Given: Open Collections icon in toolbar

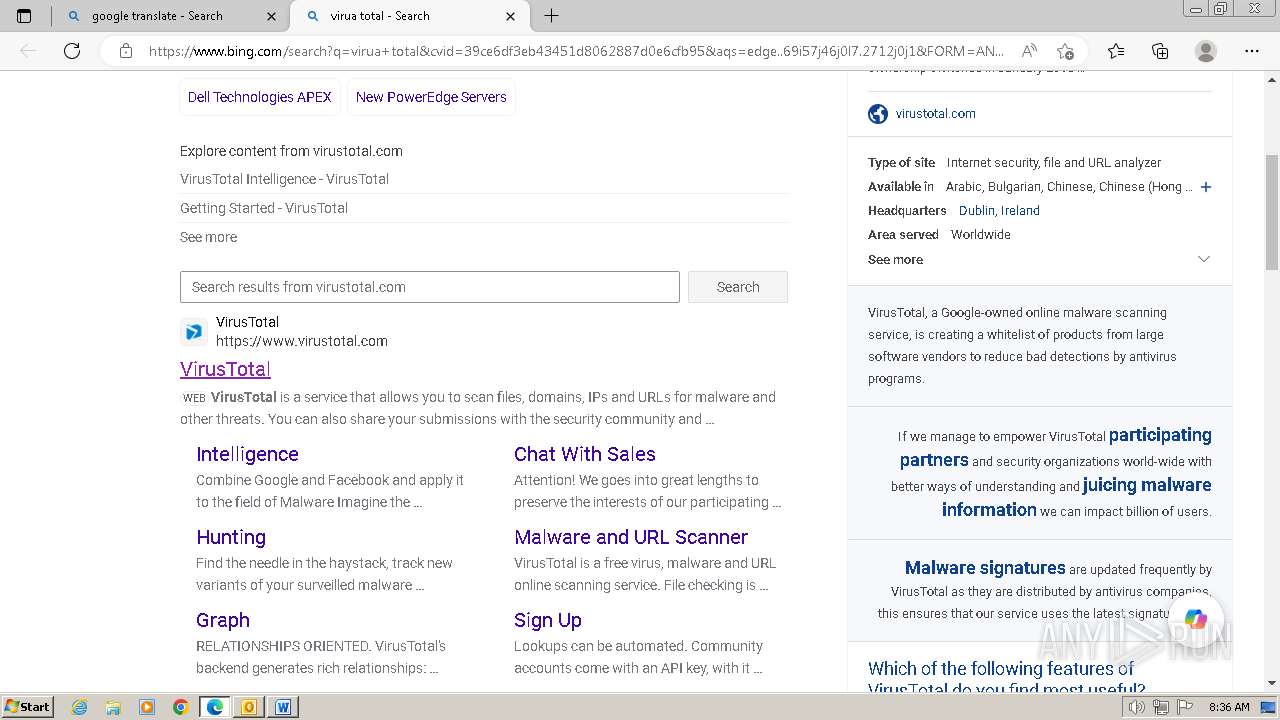Looking at the screenshot, I should [1160, 51].
